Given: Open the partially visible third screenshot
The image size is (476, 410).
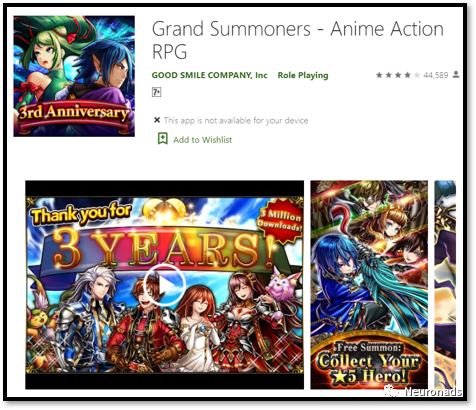Looking at the screenshot, I should (x=445, y=285).
